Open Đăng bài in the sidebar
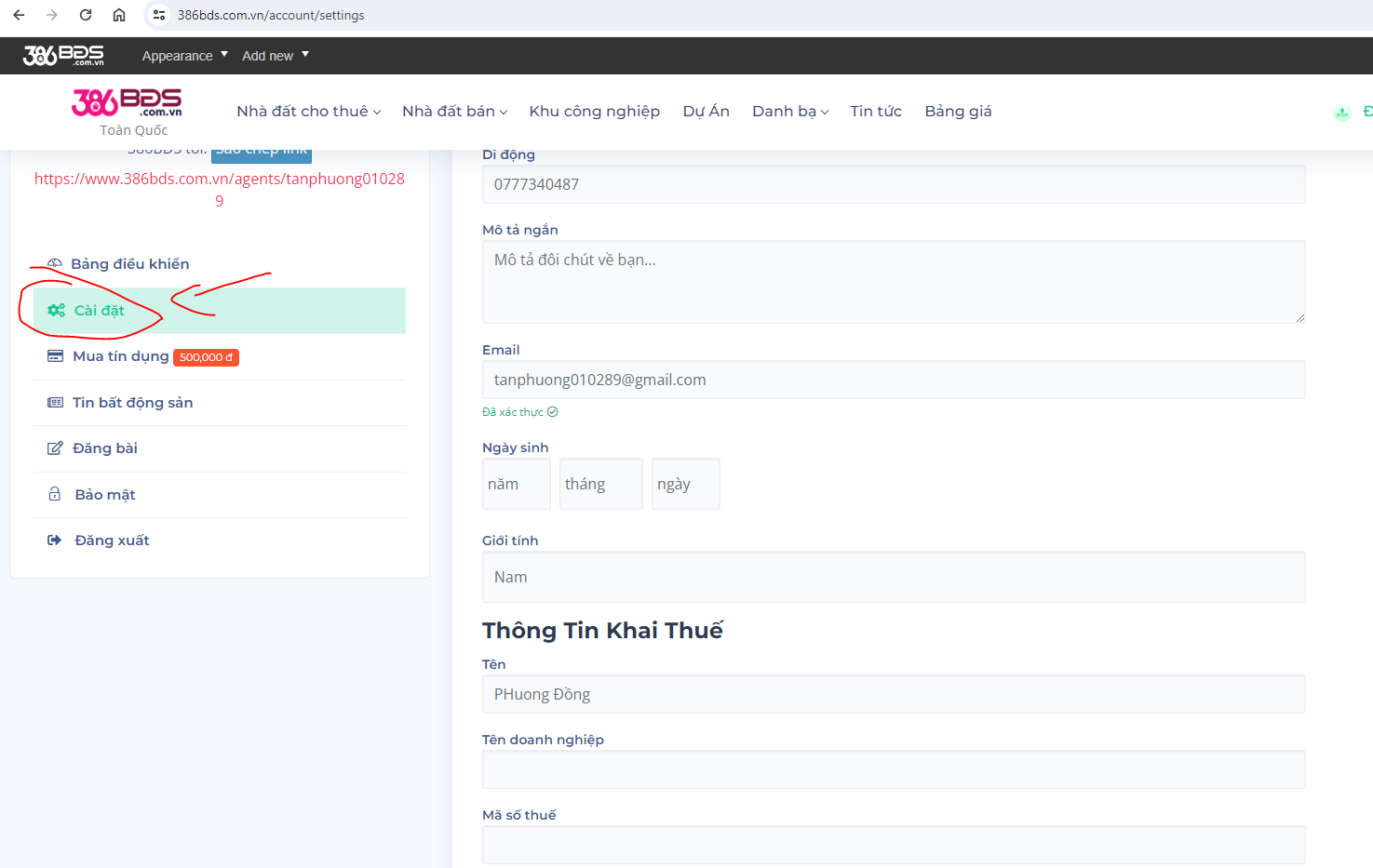 [x=105, y=448]
